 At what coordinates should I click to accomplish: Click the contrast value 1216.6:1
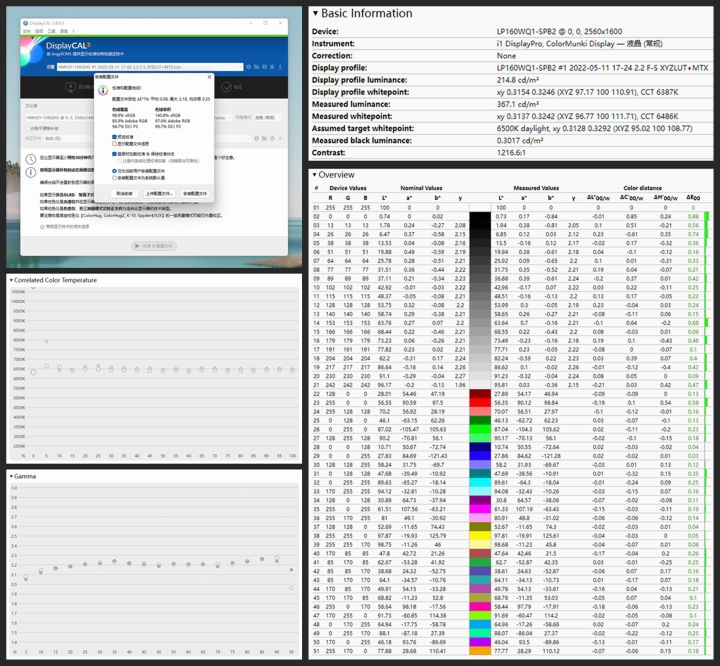tap(511, 152)
